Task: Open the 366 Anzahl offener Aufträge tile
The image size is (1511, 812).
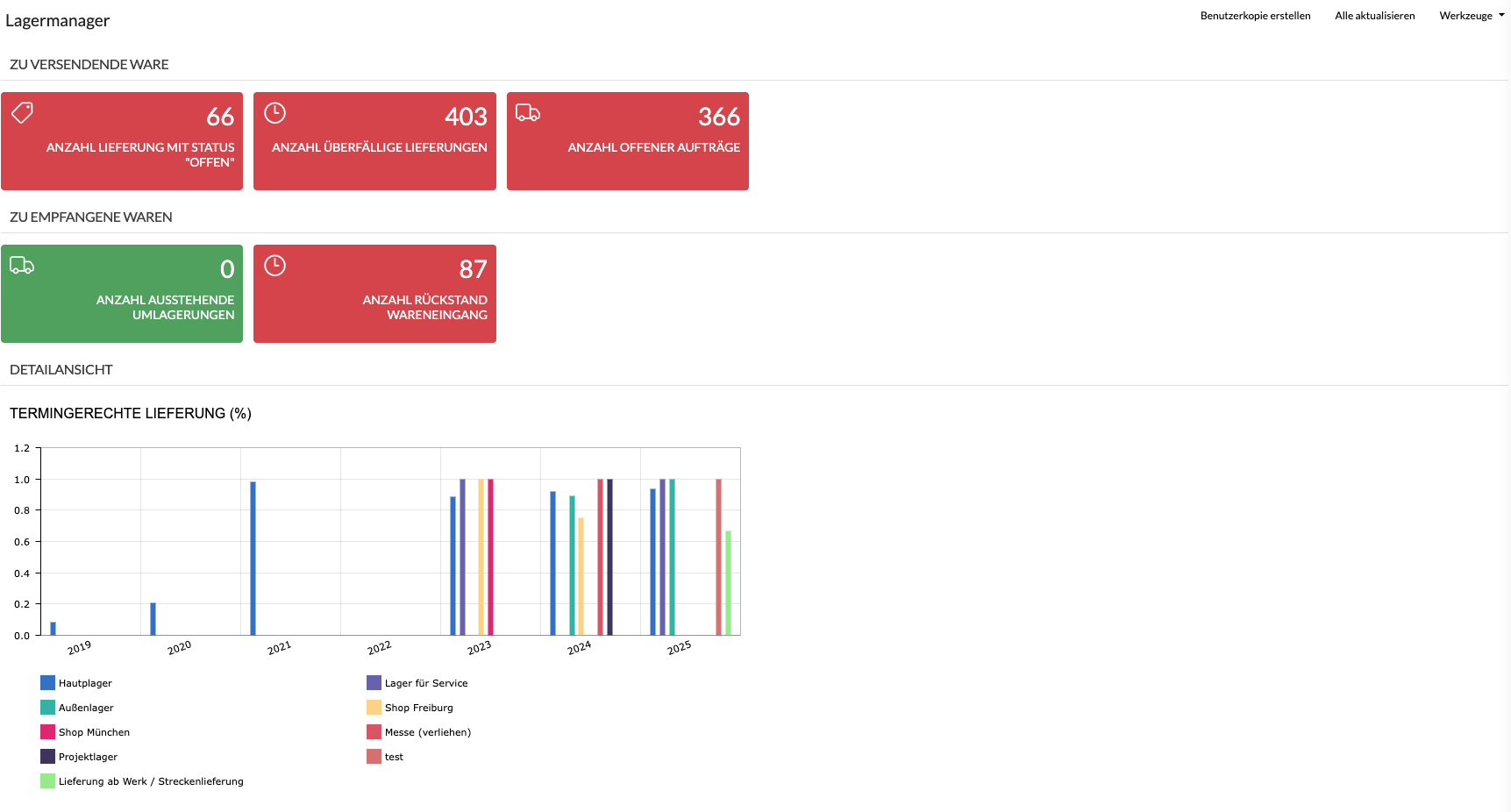Action: pyautogui.click(x=627, y=141)
